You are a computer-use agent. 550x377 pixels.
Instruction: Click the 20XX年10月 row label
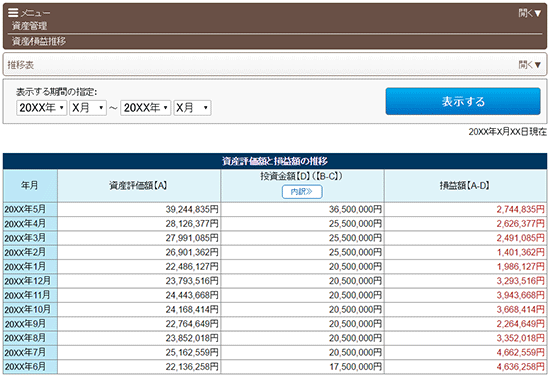pyautogui.click(x=28, y=310)
